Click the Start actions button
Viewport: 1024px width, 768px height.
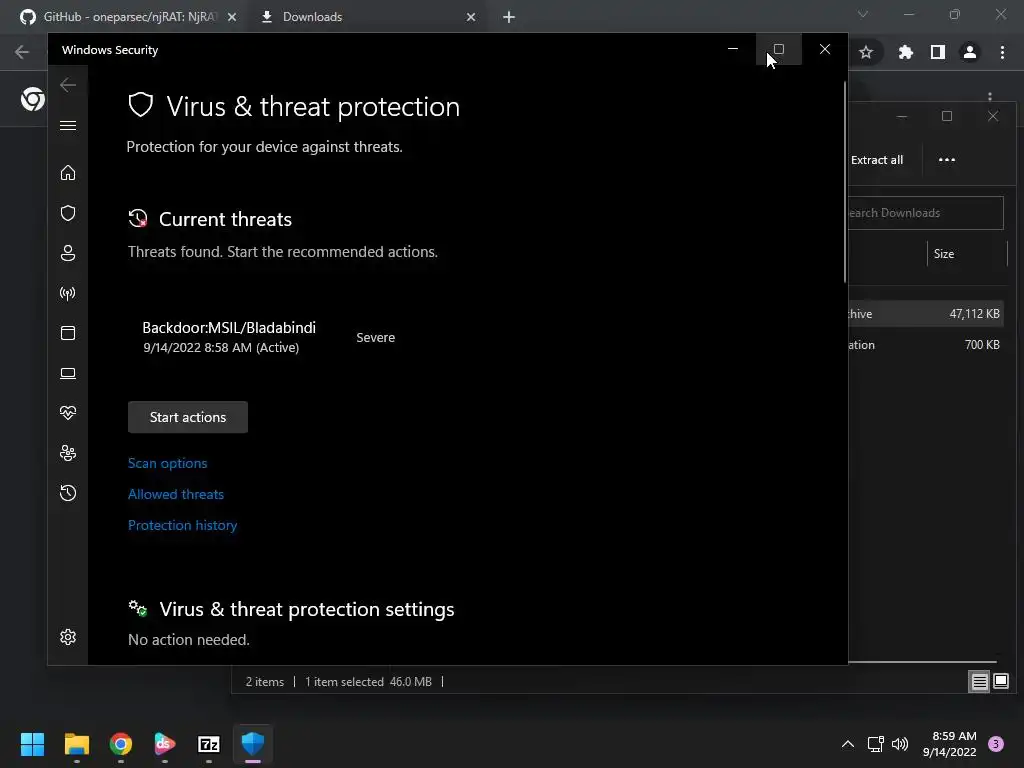(188, 417)
